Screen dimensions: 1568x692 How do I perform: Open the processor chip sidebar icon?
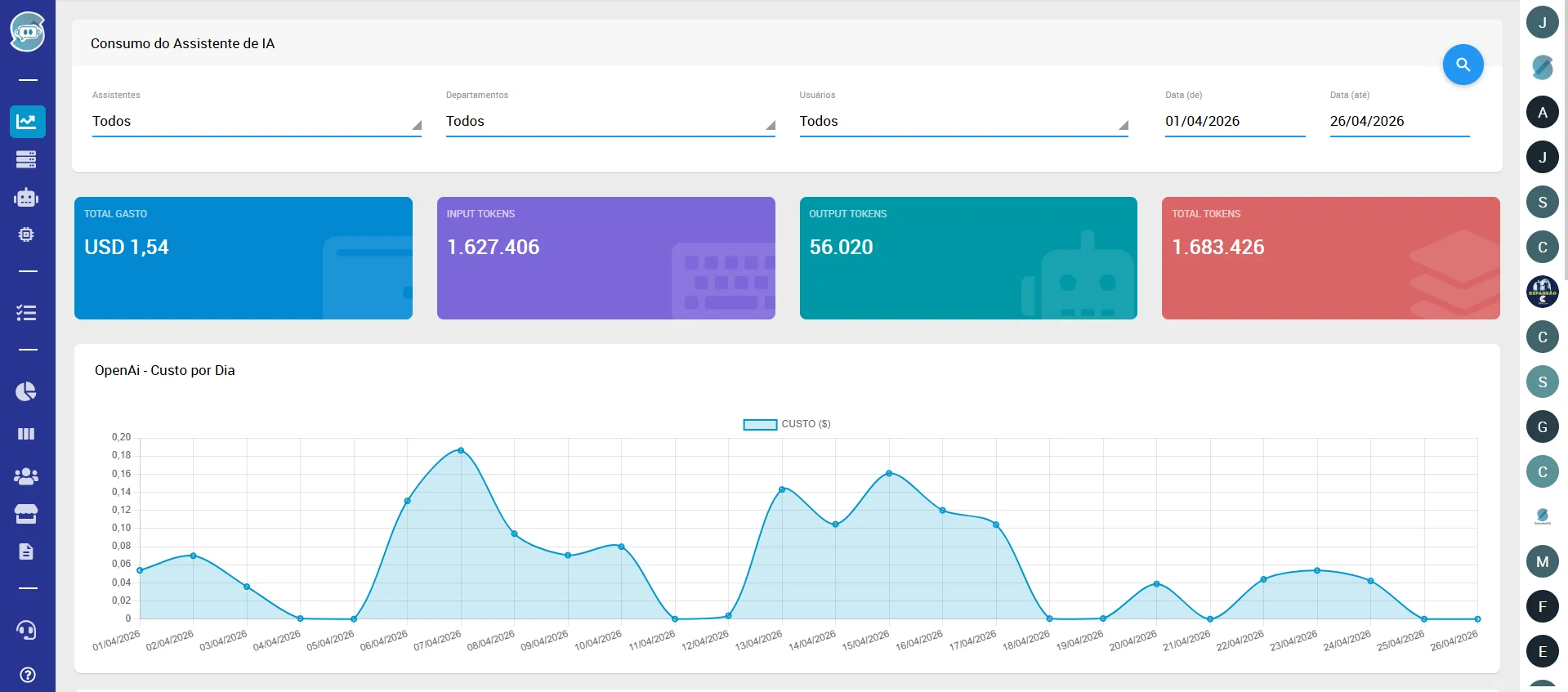[x=27, y=234]
